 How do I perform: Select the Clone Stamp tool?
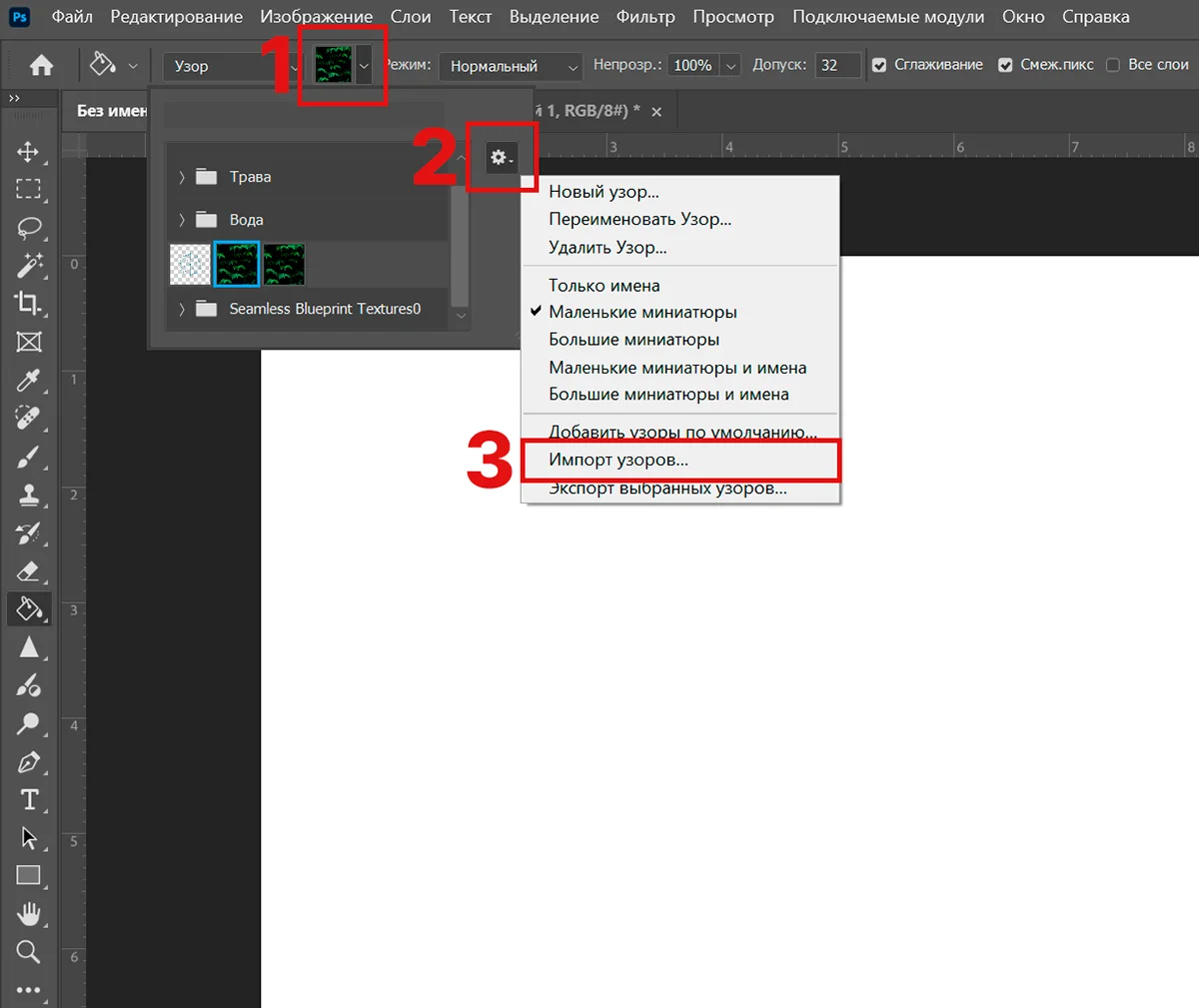[29, 495]
